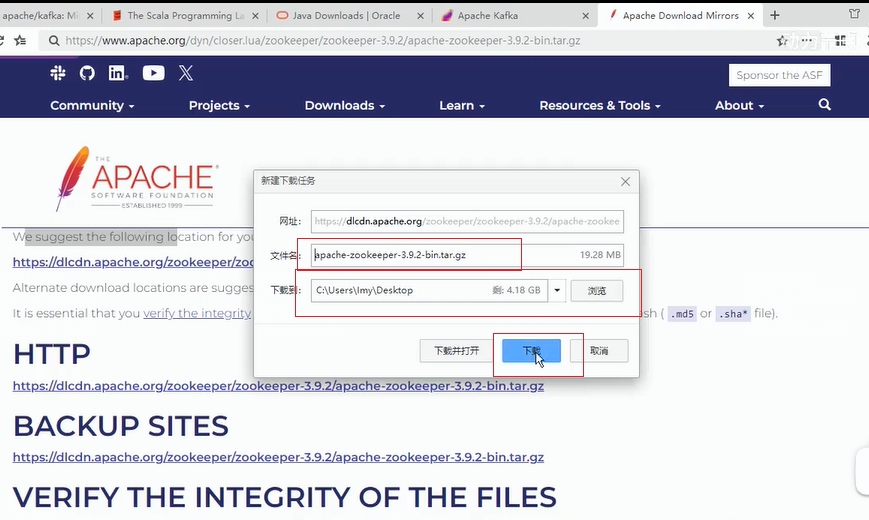This screenshot has height=520, width=869.
Task: Click VERIFY THE INTEGRITY OF THE FILES heading
Action: 284,497
